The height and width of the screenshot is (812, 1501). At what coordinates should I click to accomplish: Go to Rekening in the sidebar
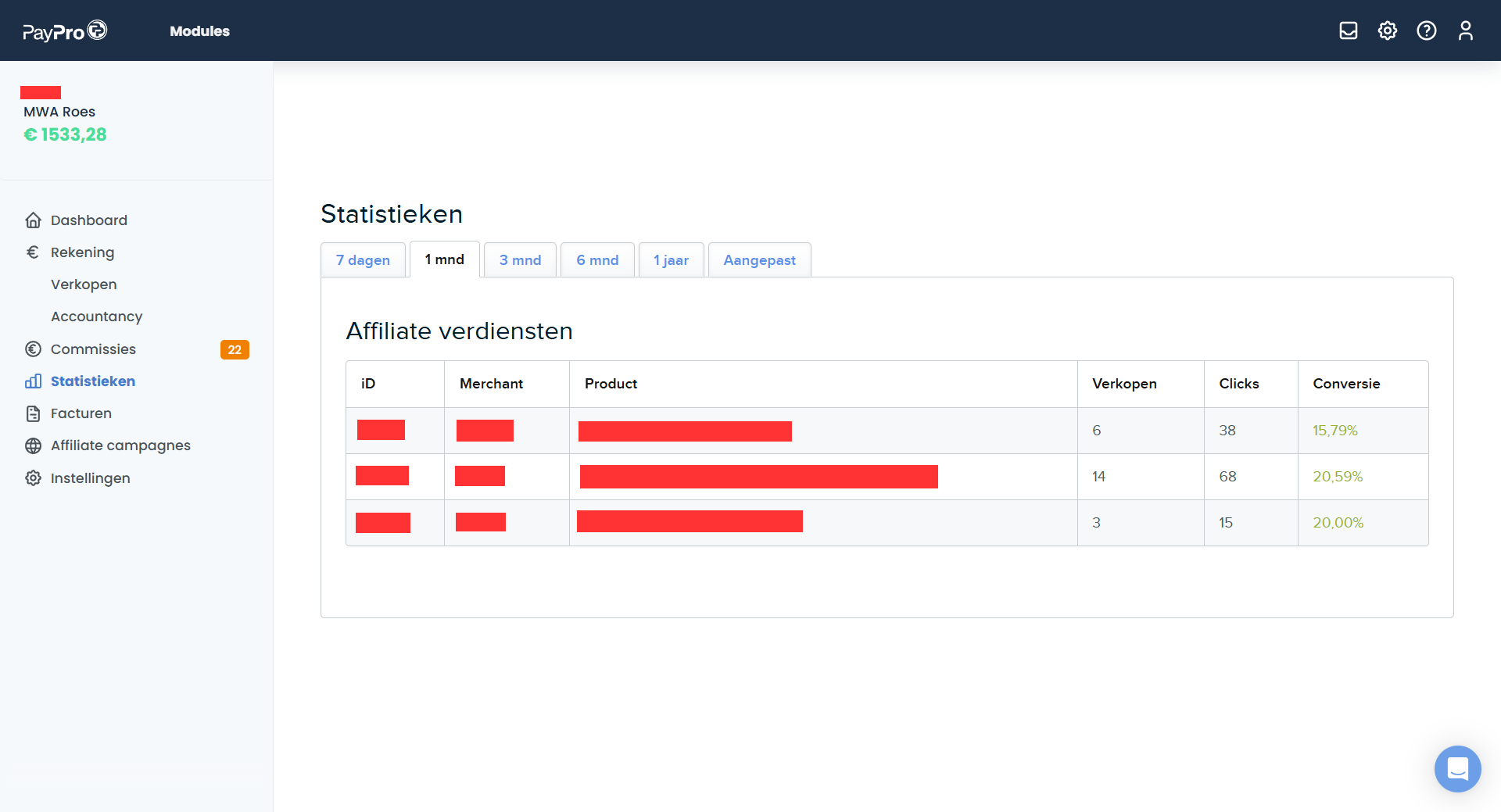82,252
